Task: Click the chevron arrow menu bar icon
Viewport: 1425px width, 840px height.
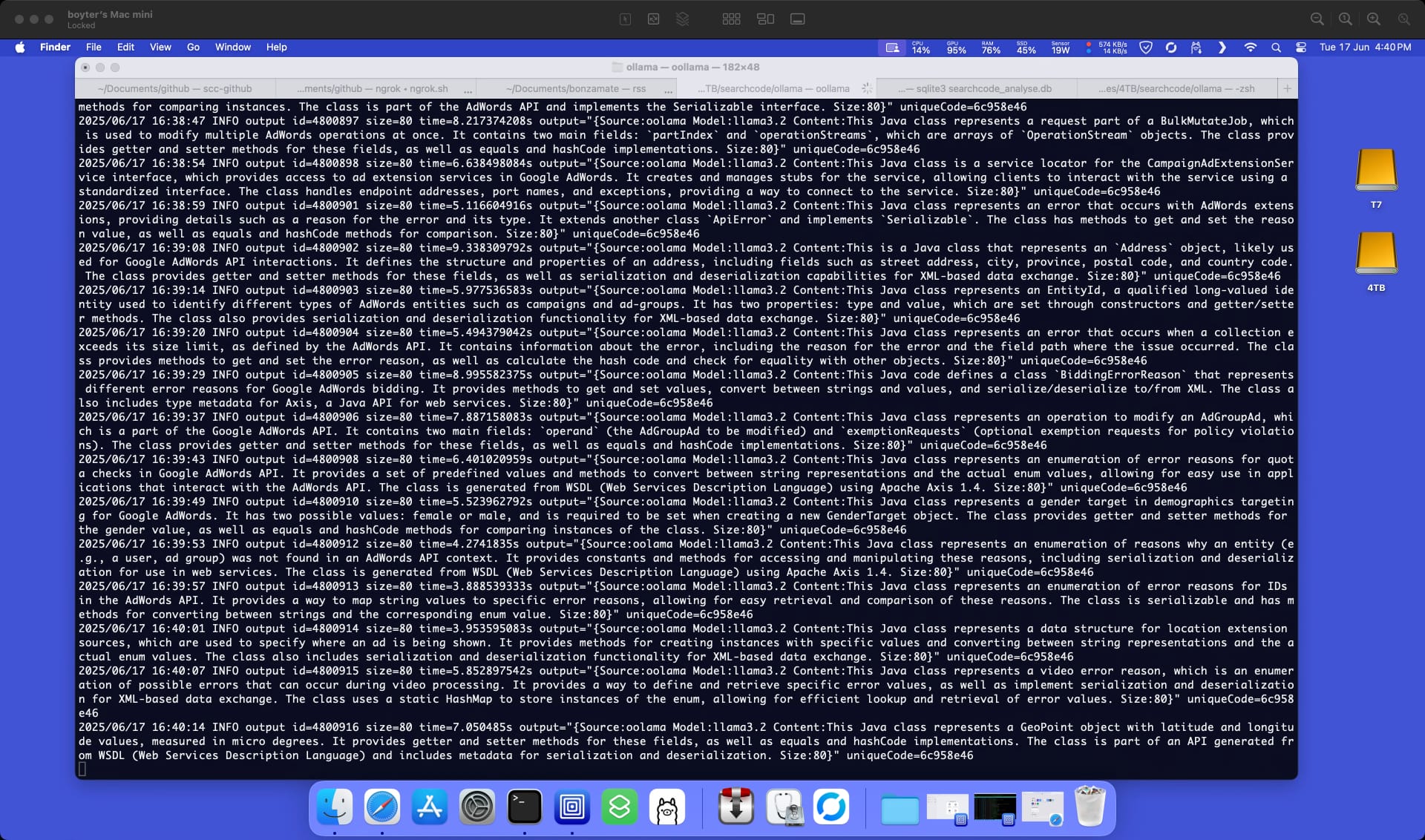Action: [1222, 47]
